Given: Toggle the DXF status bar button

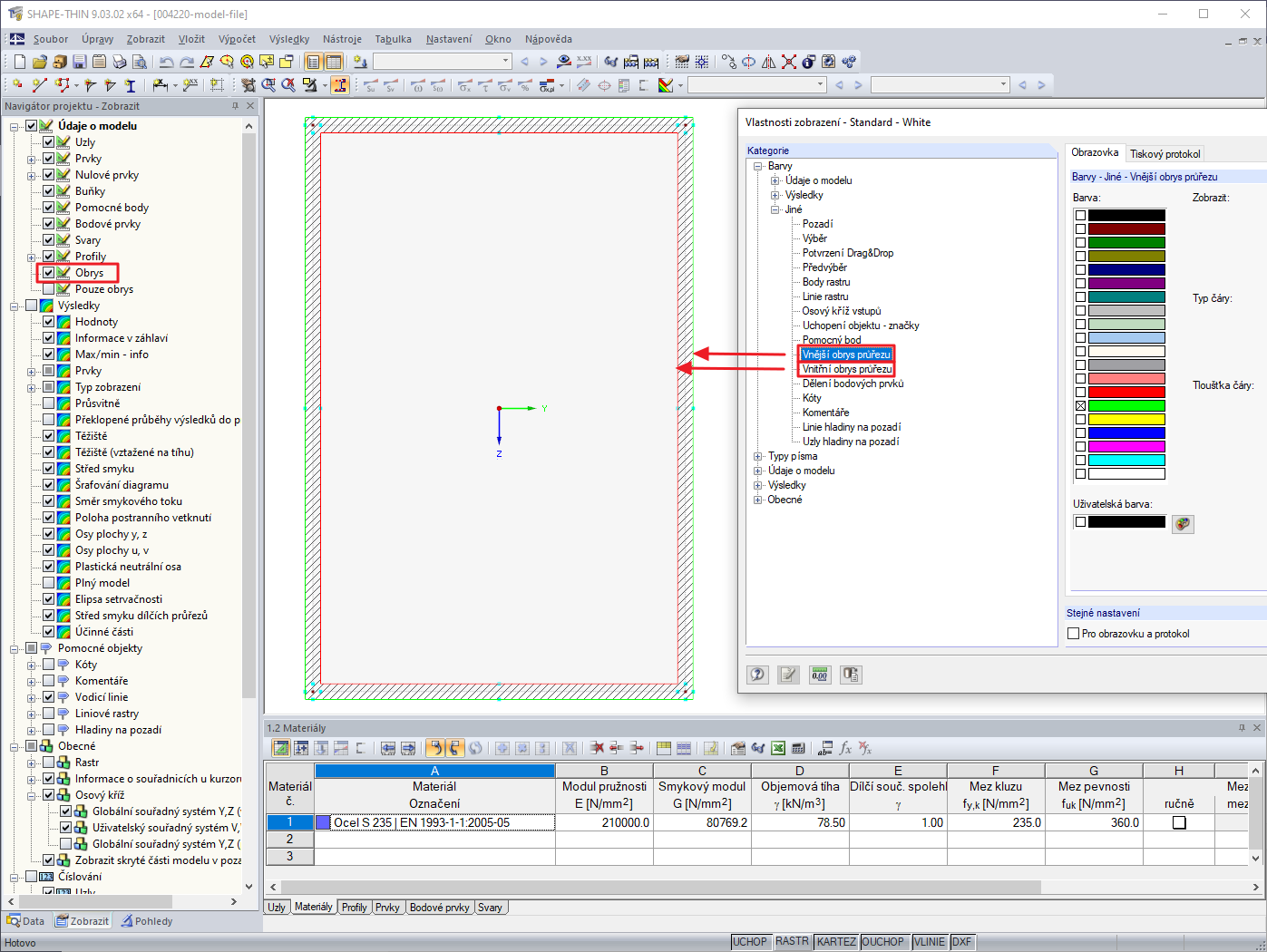Looking at the screenshot, I should [961, 942].
